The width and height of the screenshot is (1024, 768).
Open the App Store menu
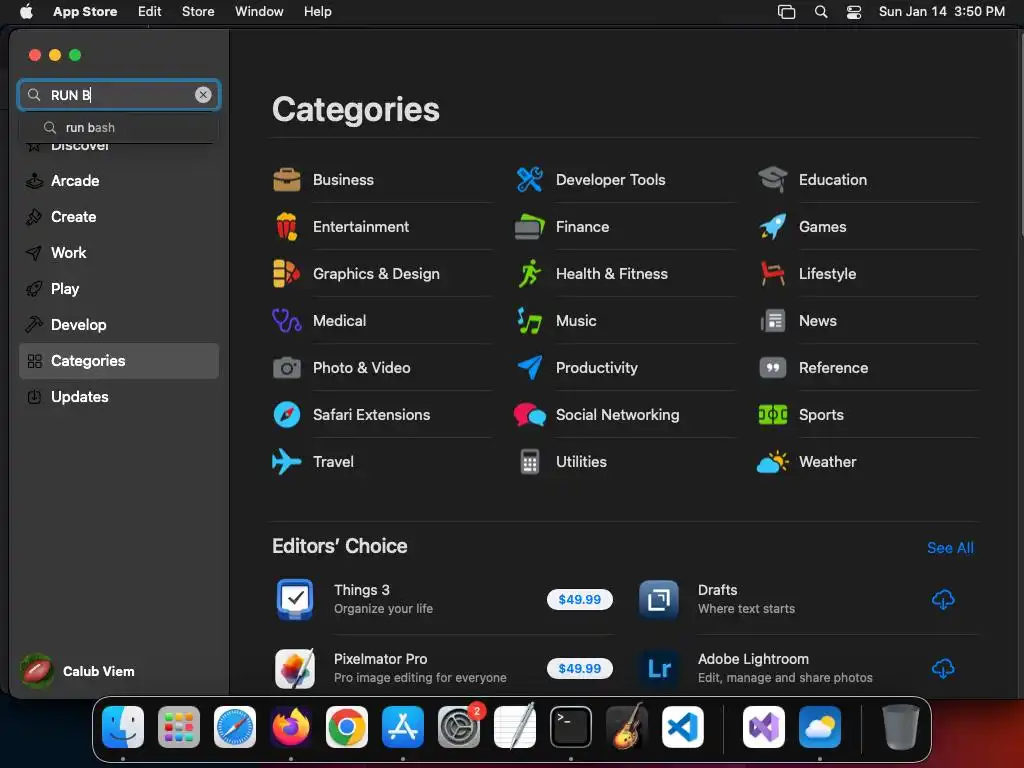(85, 11)
